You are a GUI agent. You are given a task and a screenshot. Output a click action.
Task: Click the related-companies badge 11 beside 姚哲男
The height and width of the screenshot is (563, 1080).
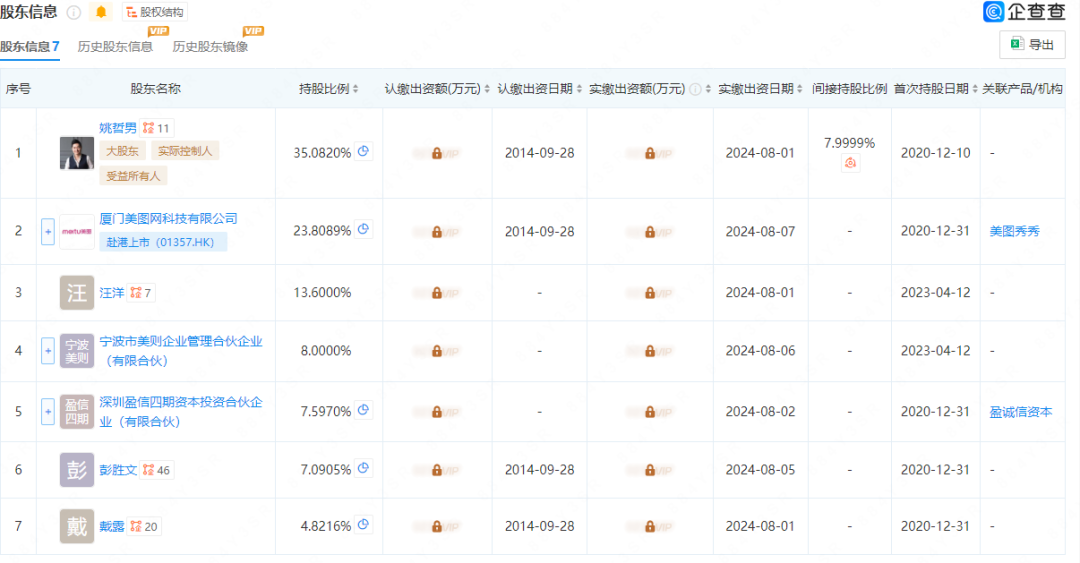[157, 128]
